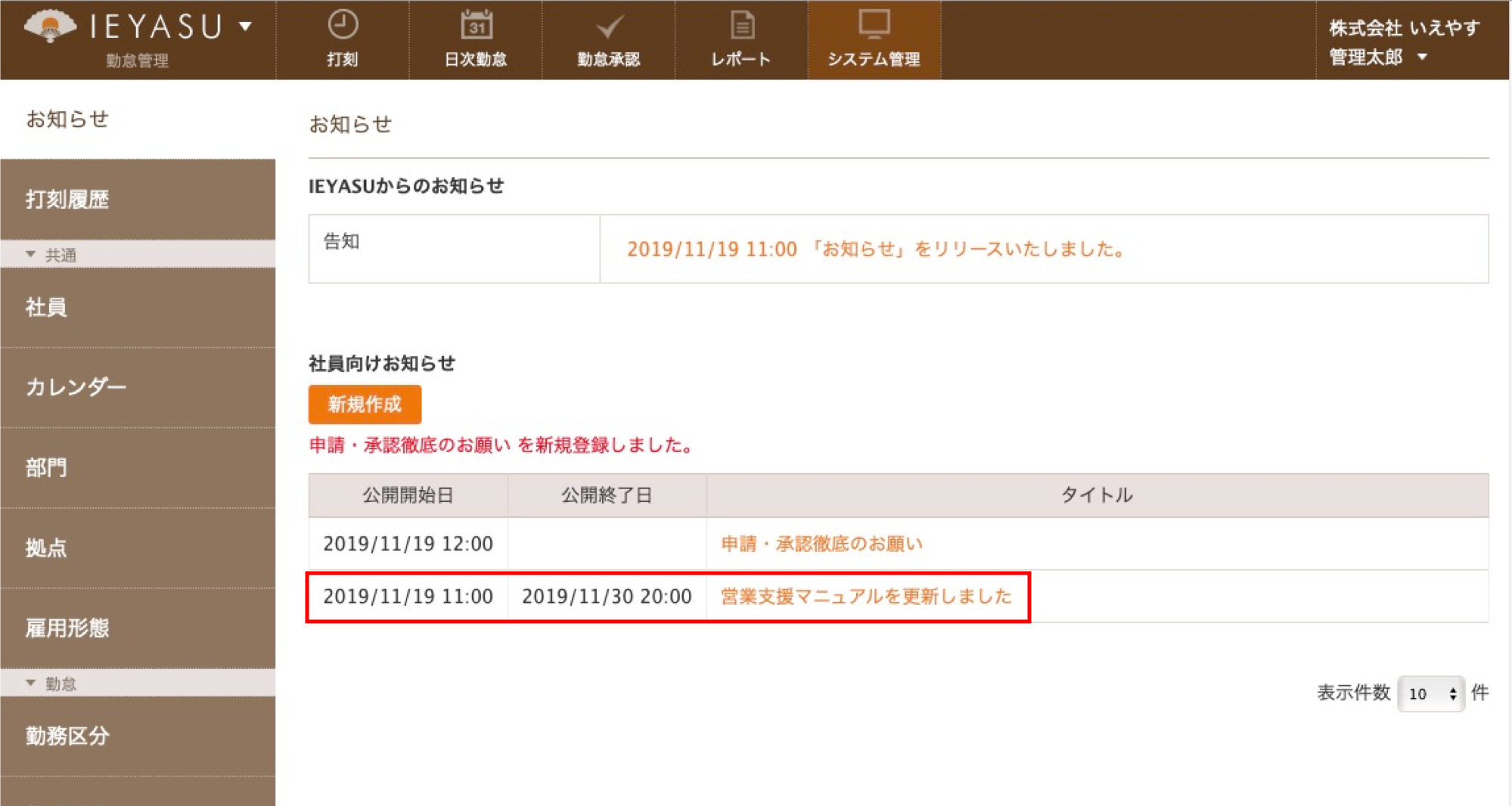
Task: Click the 2019/11/30 20:00 end date cell
Action: pos(607,597)
